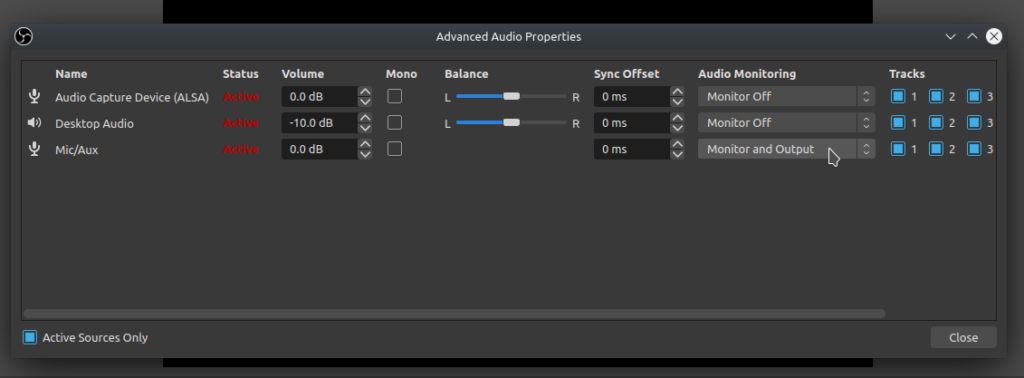Decrease Desktop Audio sync offset
The image size is (1024, 378).
coord(677,128)
